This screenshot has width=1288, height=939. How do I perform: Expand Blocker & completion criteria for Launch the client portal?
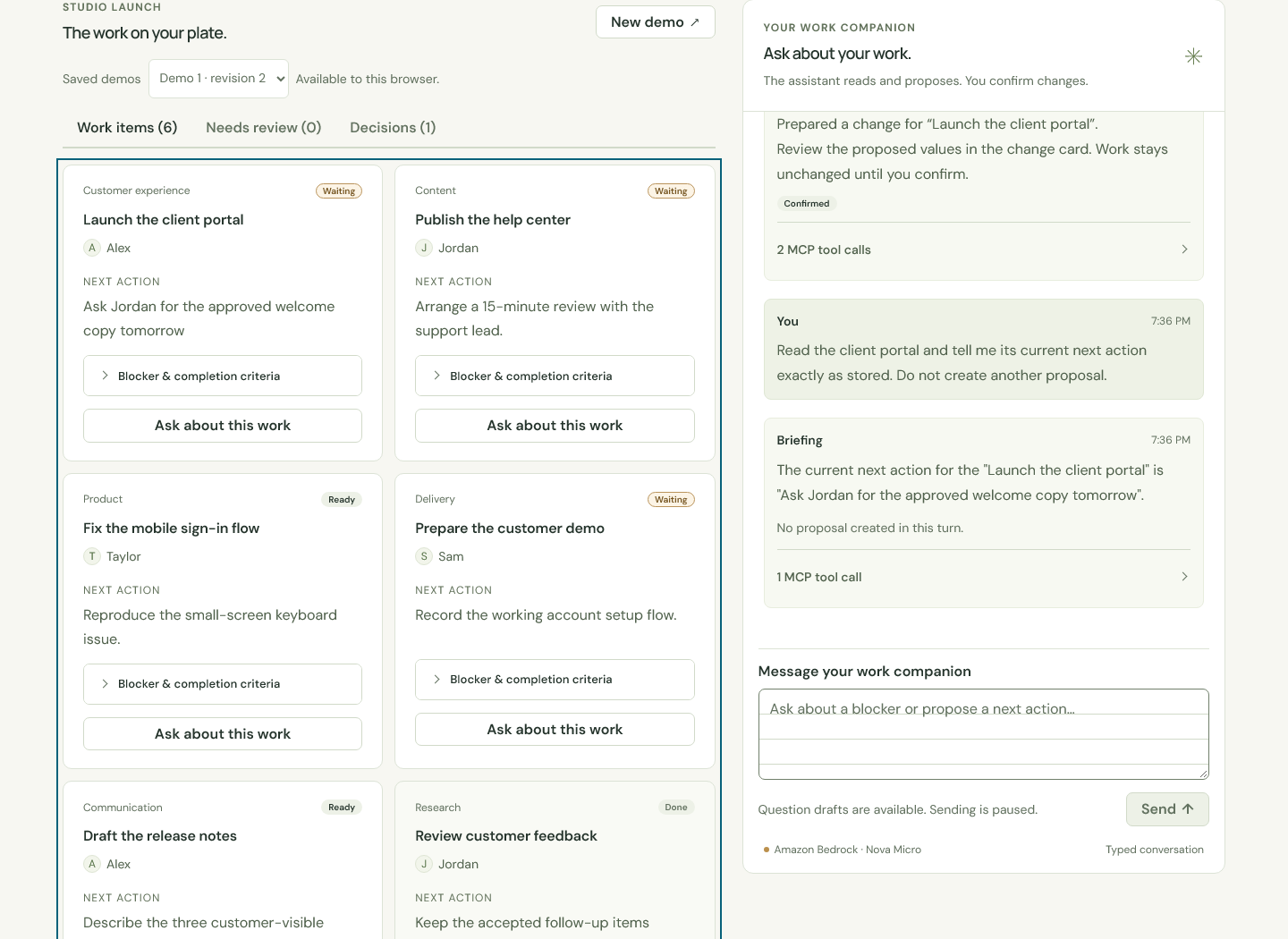tap(223, 376)
